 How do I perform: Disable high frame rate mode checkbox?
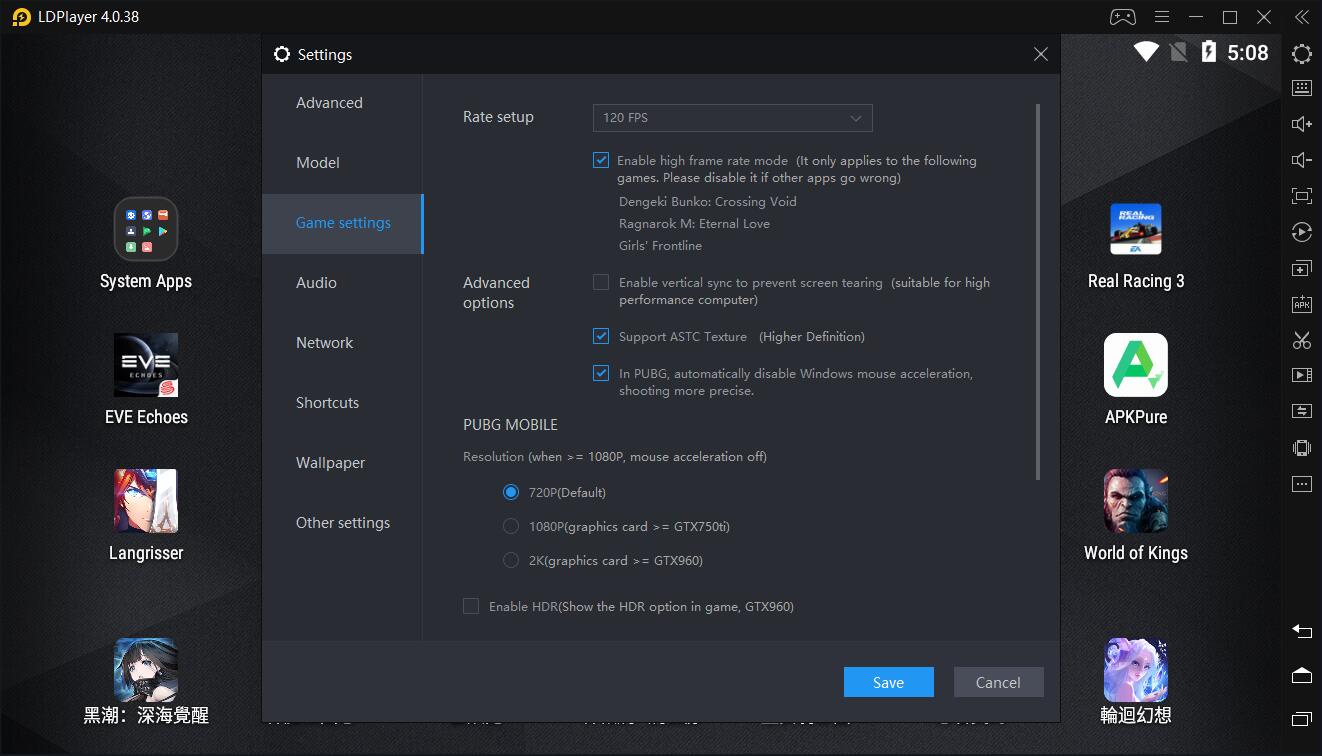coord(601,160)
